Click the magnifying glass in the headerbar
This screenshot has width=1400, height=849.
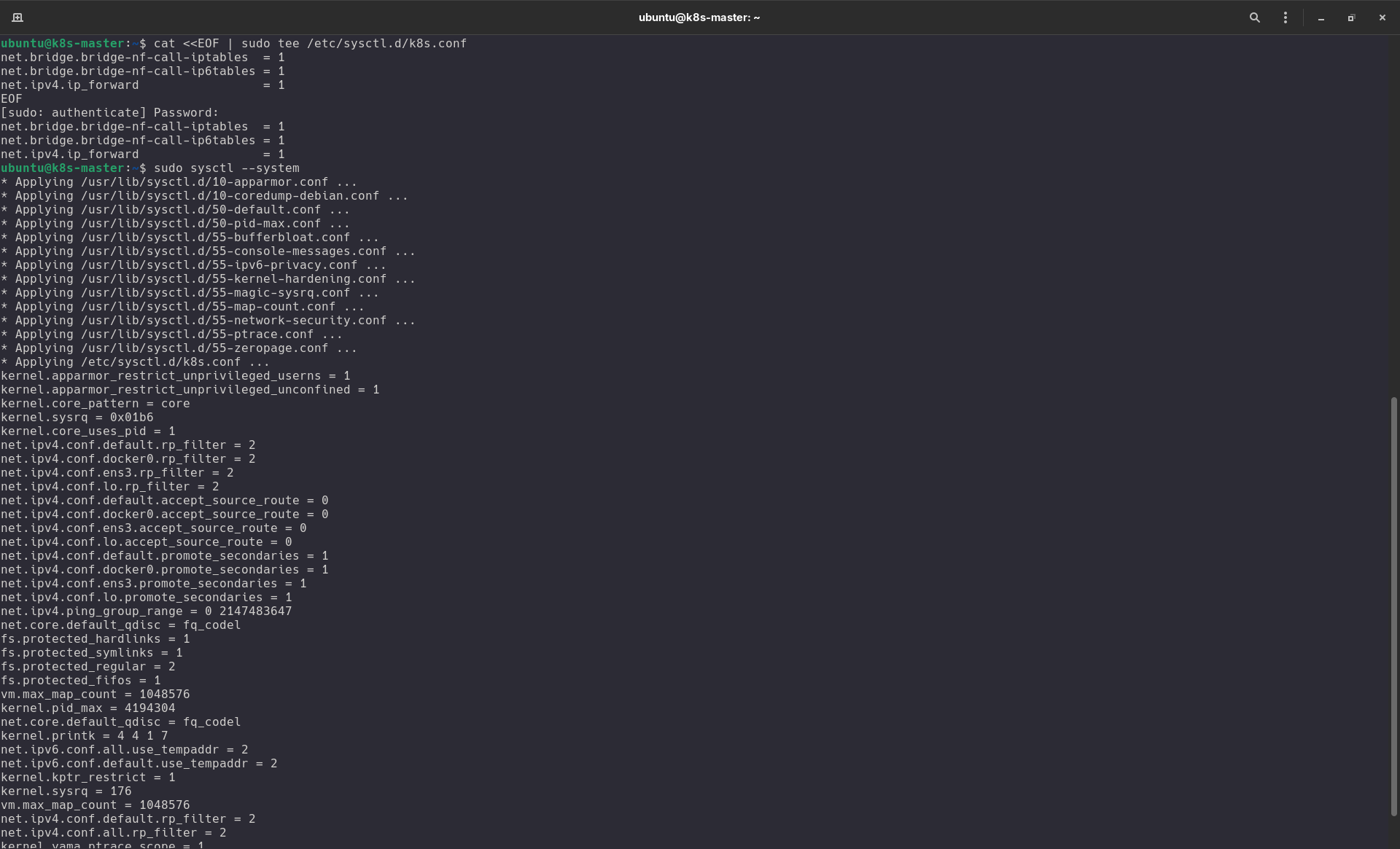1255,17
